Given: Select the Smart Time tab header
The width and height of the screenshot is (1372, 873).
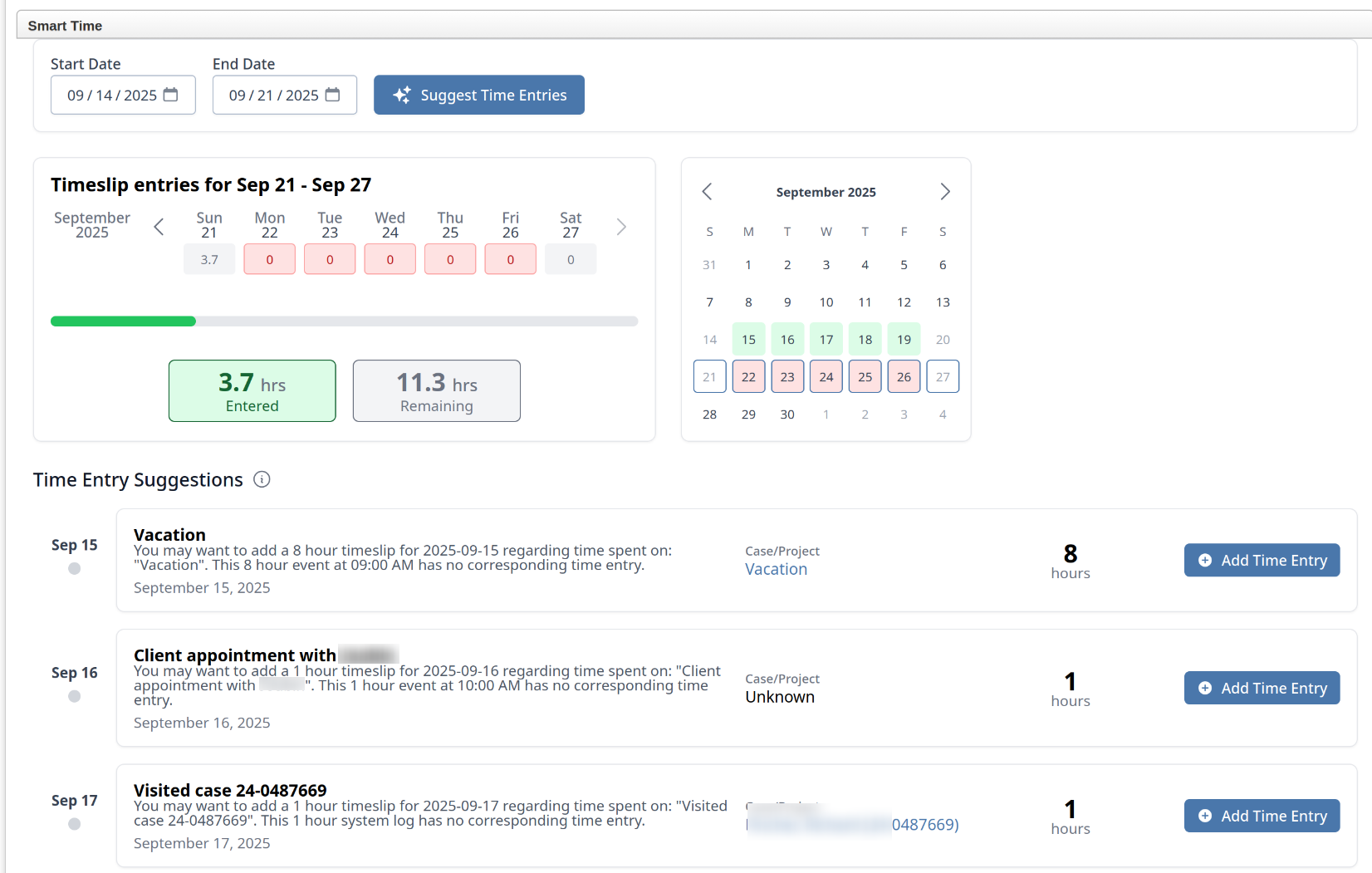Looking at the screenshot, I should 64,25.
